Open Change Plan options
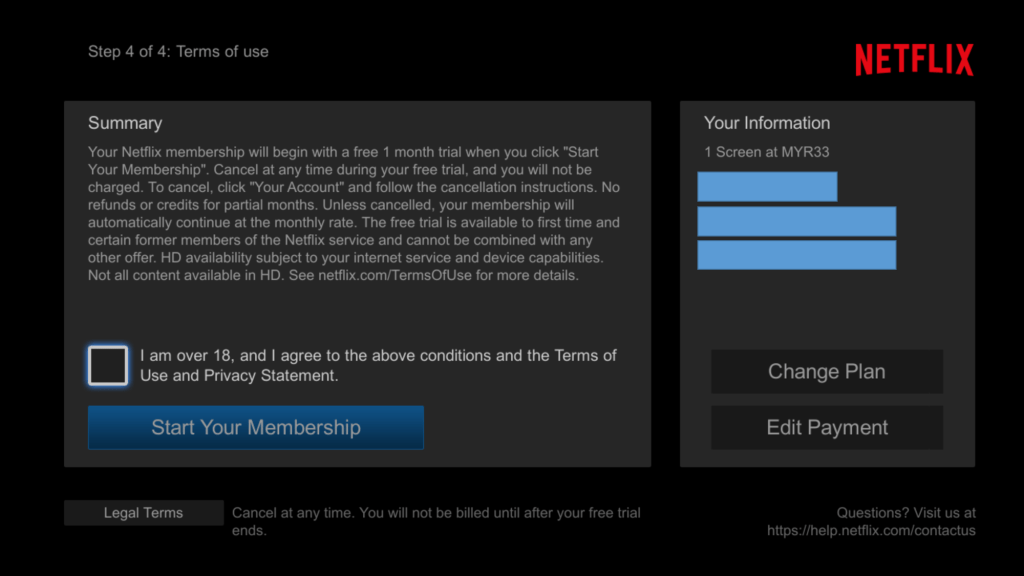Image resolution: width=1024 pixels, height=576 pixels. click(826, 371)
